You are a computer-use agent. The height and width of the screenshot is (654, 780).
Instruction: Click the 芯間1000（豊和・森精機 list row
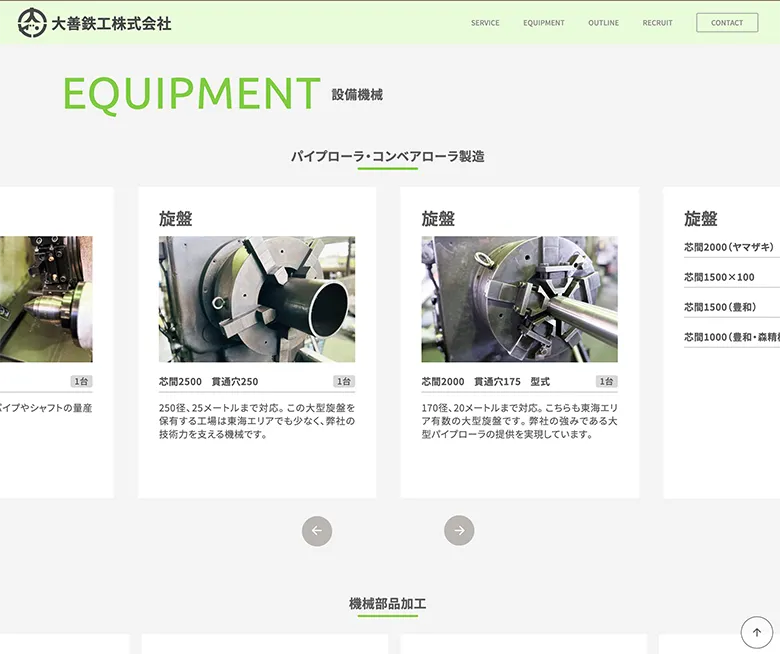tap(732, 337)
